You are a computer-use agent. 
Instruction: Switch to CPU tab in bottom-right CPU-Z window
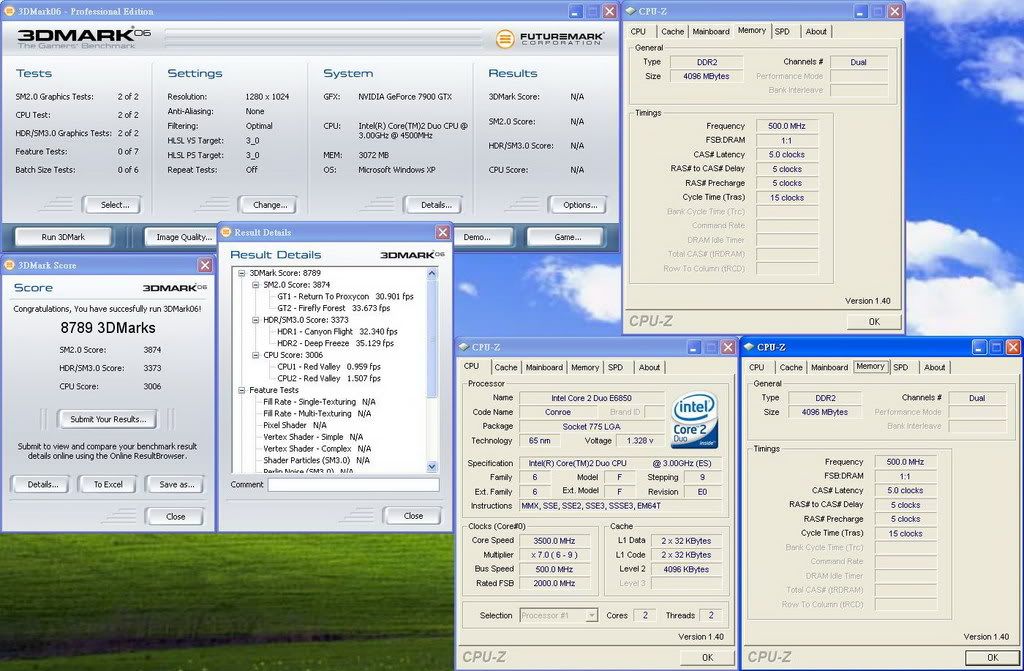pos(756,367)
